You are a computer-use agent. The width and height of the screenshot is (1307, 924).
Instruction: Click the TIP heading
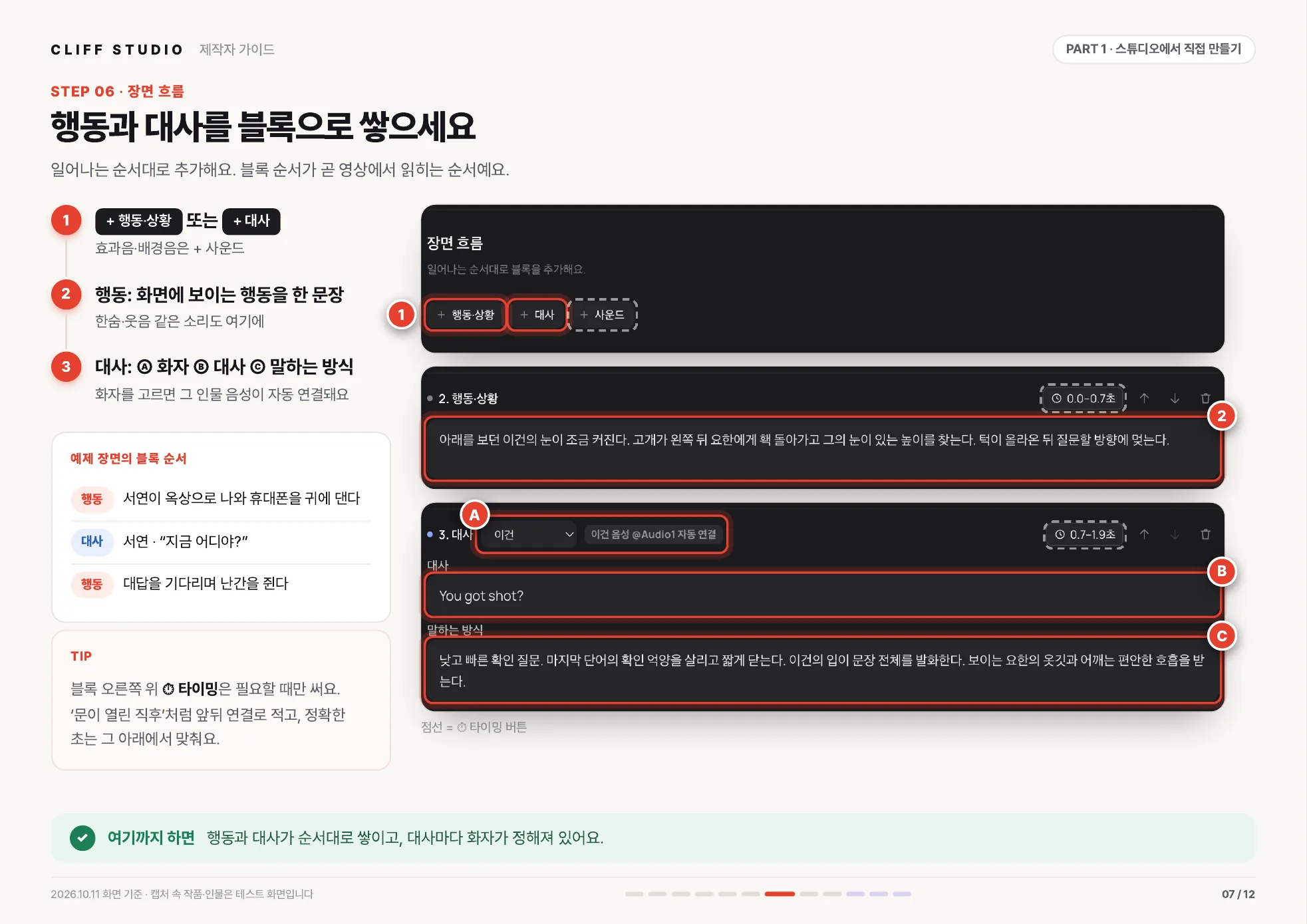81,656
